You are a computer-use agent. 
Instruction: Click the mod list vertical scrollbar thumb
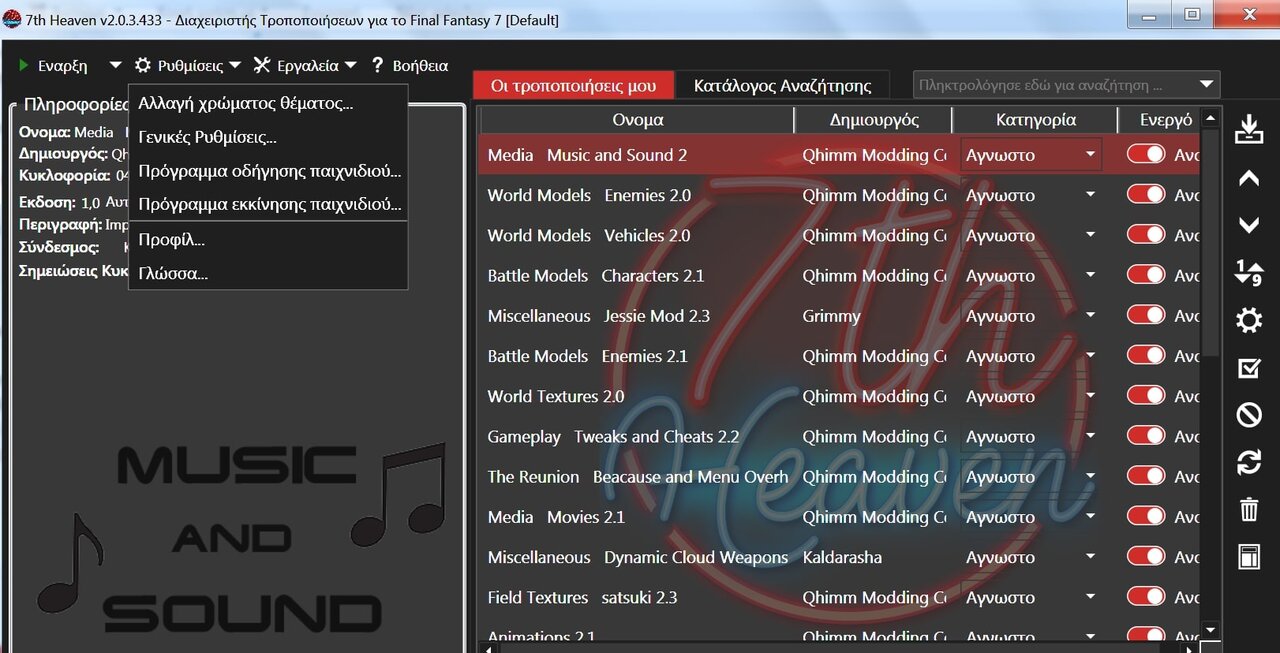pyautogui.click(x=1211, y=243)
